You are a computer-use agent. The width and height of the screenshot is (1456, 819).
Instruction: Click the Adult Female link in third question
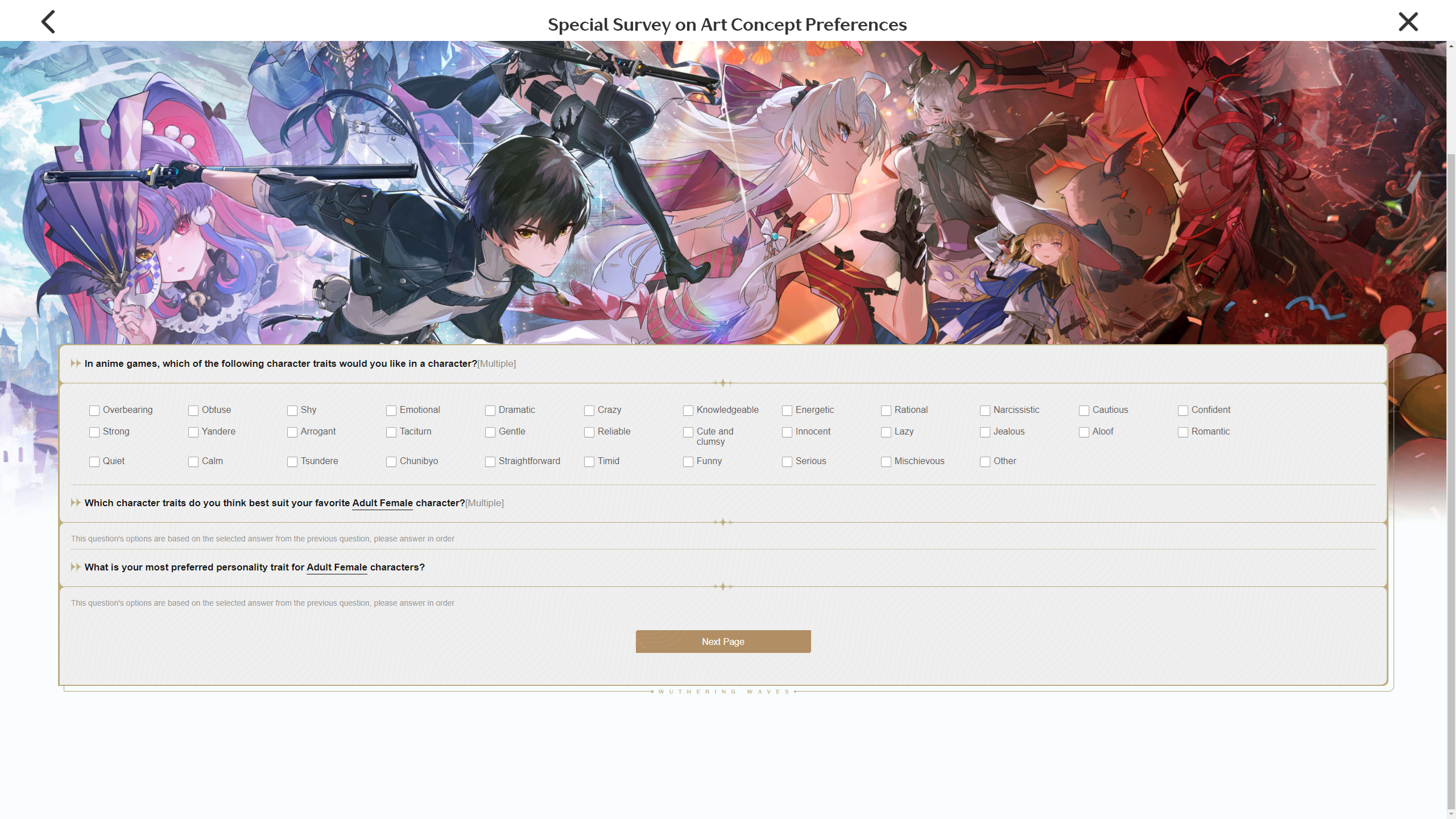(337, 568)
